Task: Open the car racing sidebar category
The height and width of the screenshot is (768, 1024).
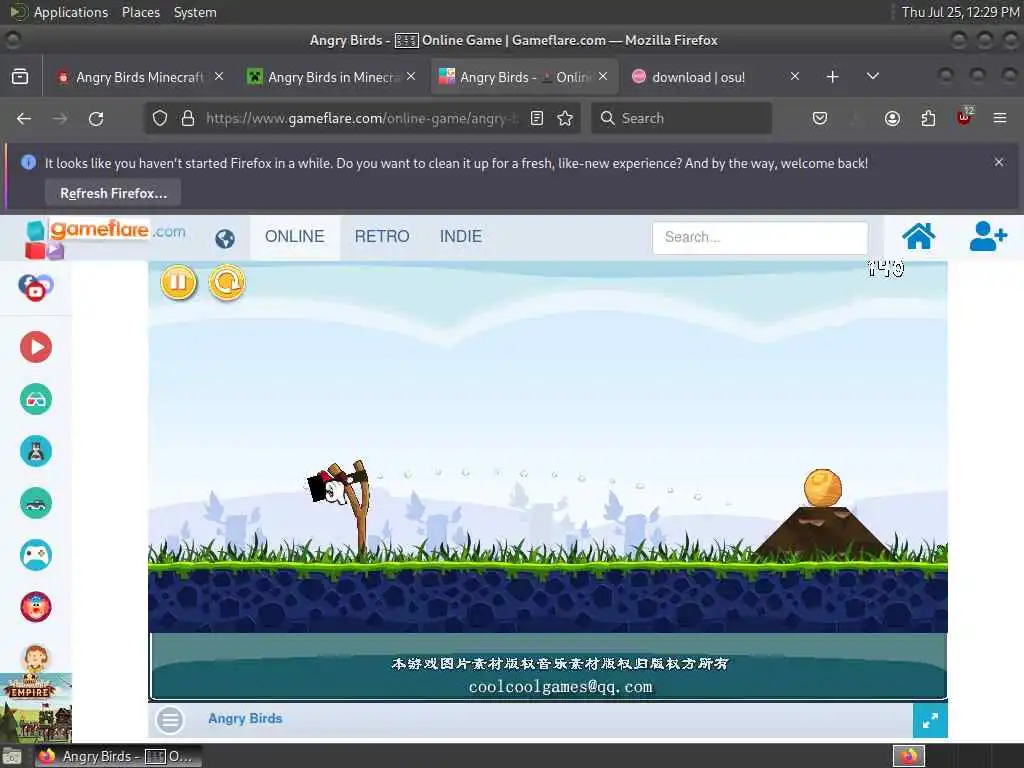Action: click(x=36, y=504)
